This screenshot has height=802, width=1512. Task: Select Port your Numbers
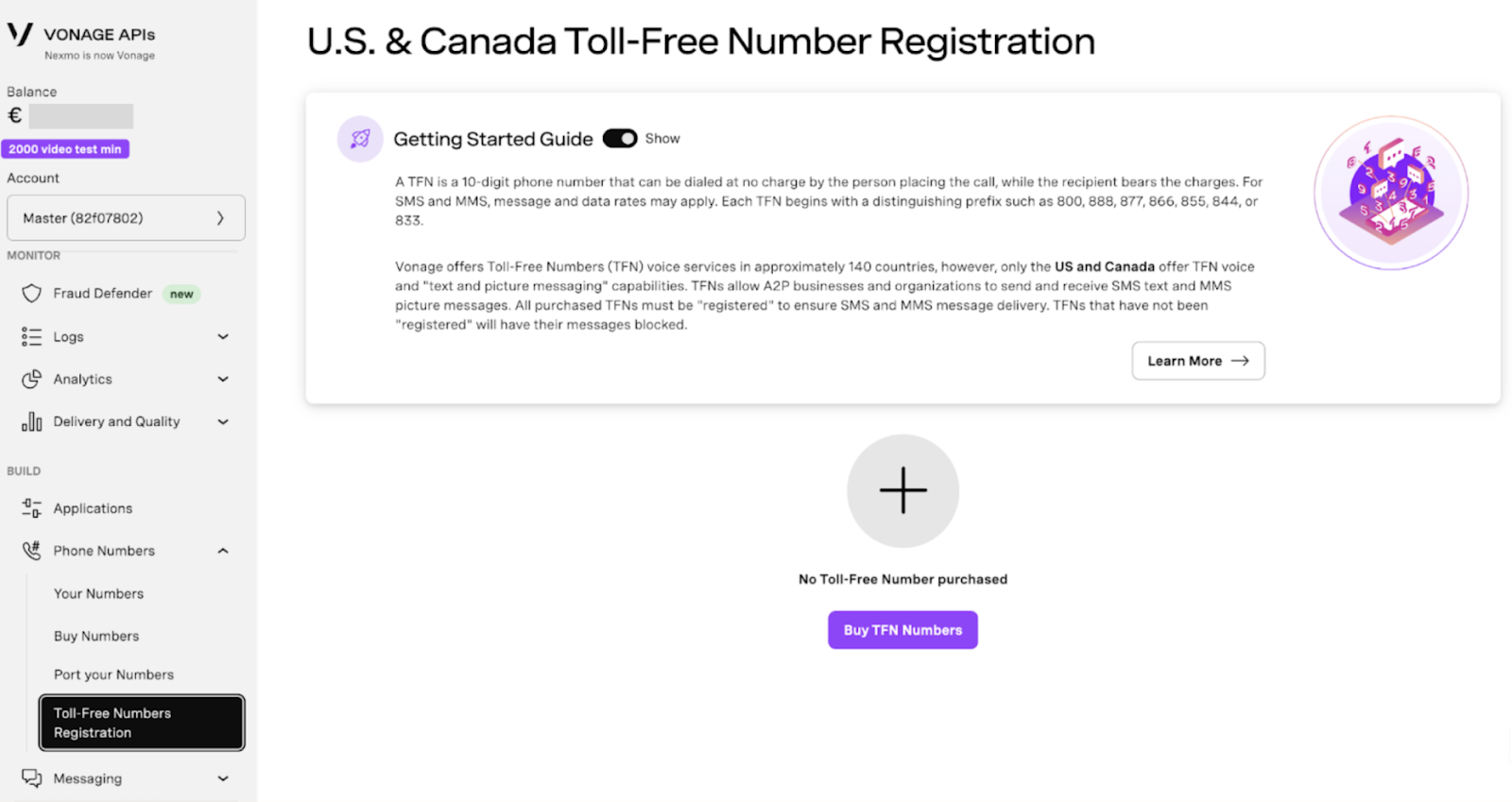113,675
